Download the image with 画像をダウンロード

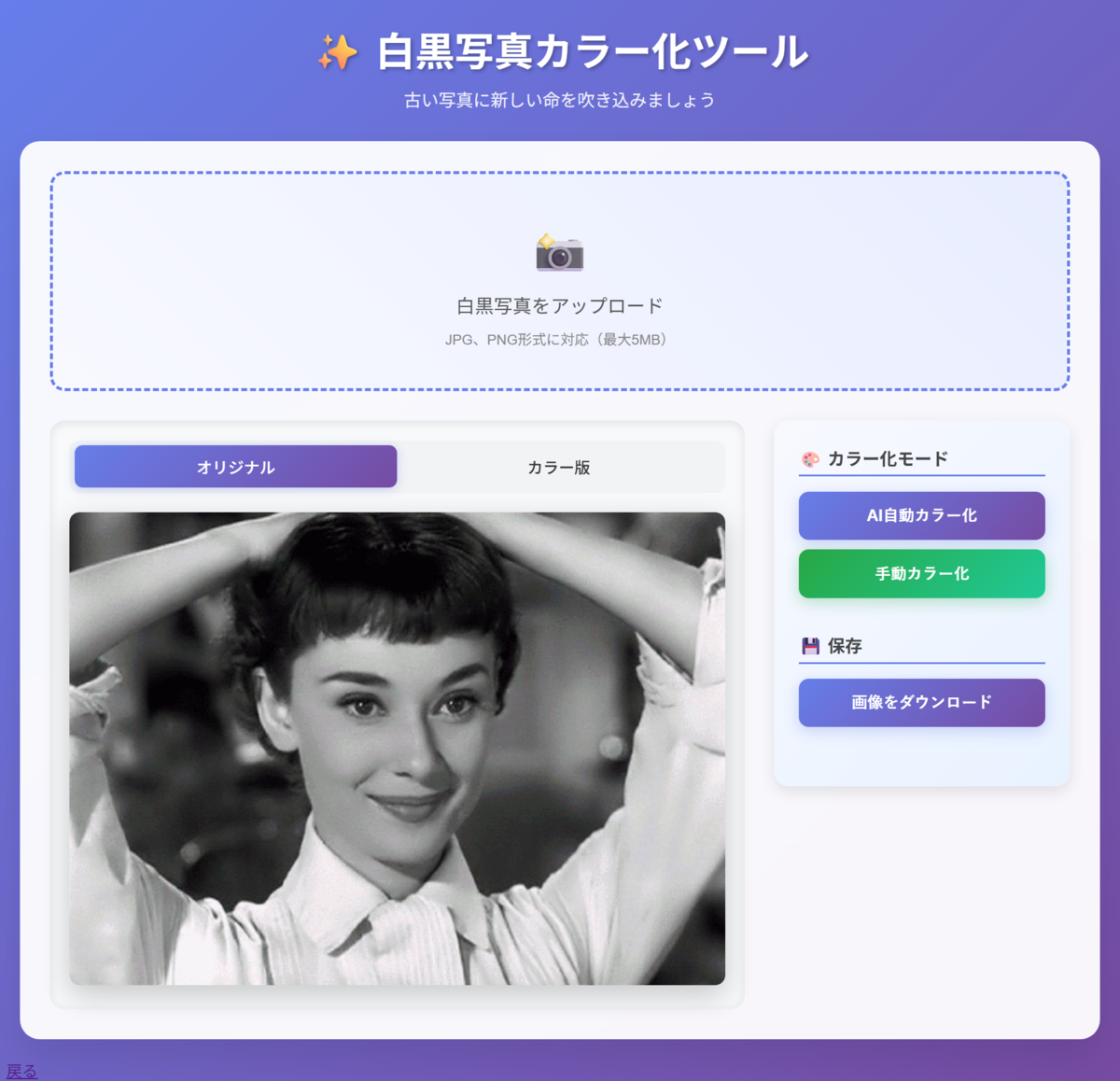coord(921,702)
